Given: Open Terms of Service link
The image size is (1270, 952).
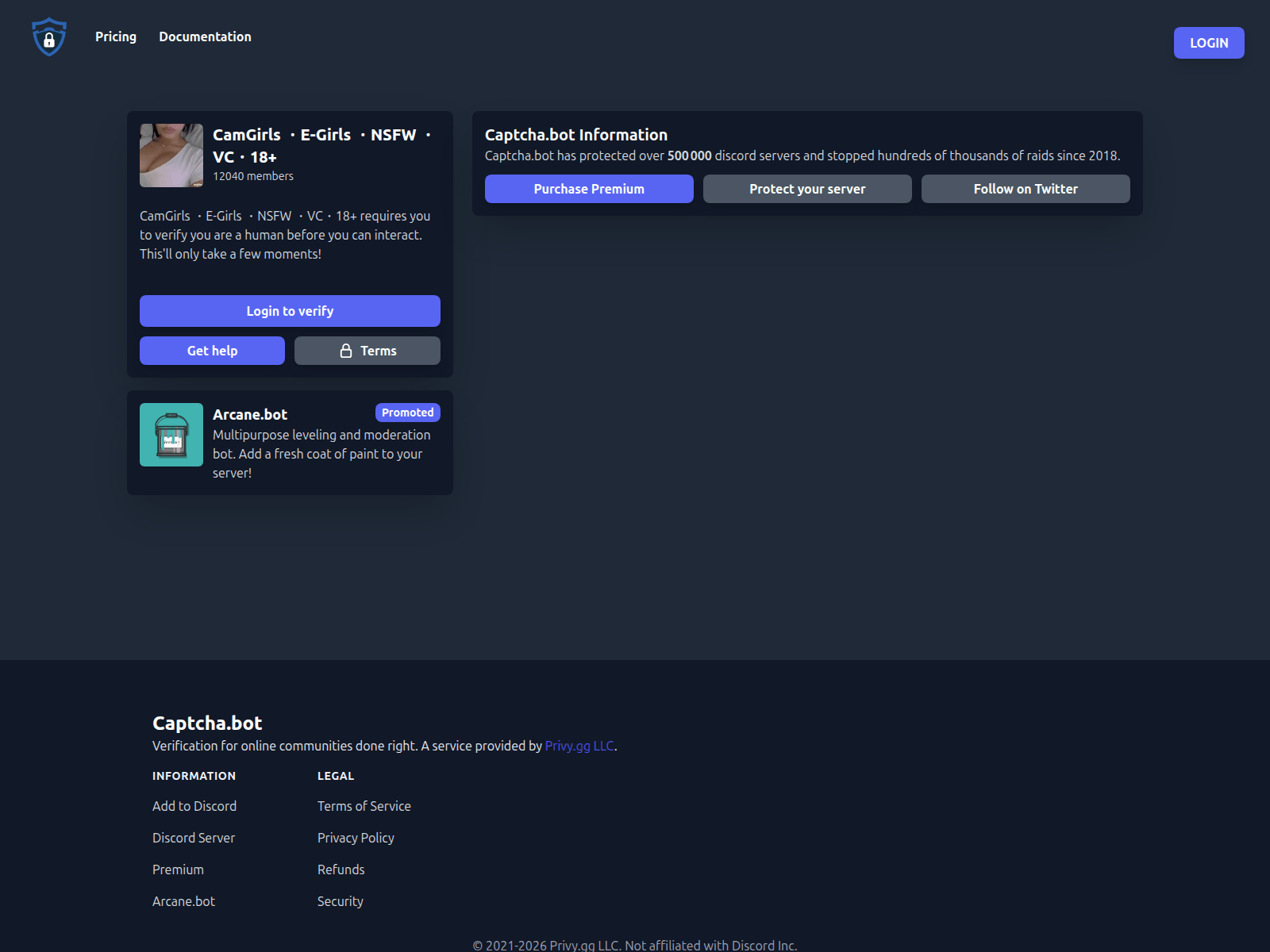Looking at the screenshot, I should tap(364, 806).
